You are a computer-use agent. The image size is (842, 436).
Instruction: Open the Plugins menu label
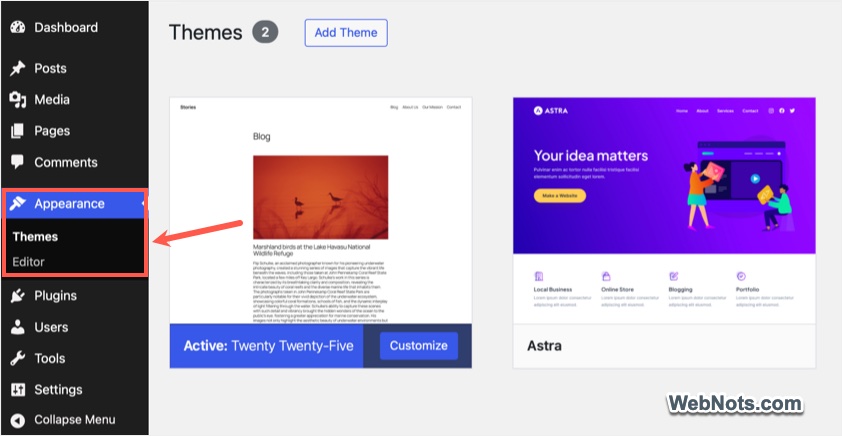pyautogui.click(x=55, y=296)
